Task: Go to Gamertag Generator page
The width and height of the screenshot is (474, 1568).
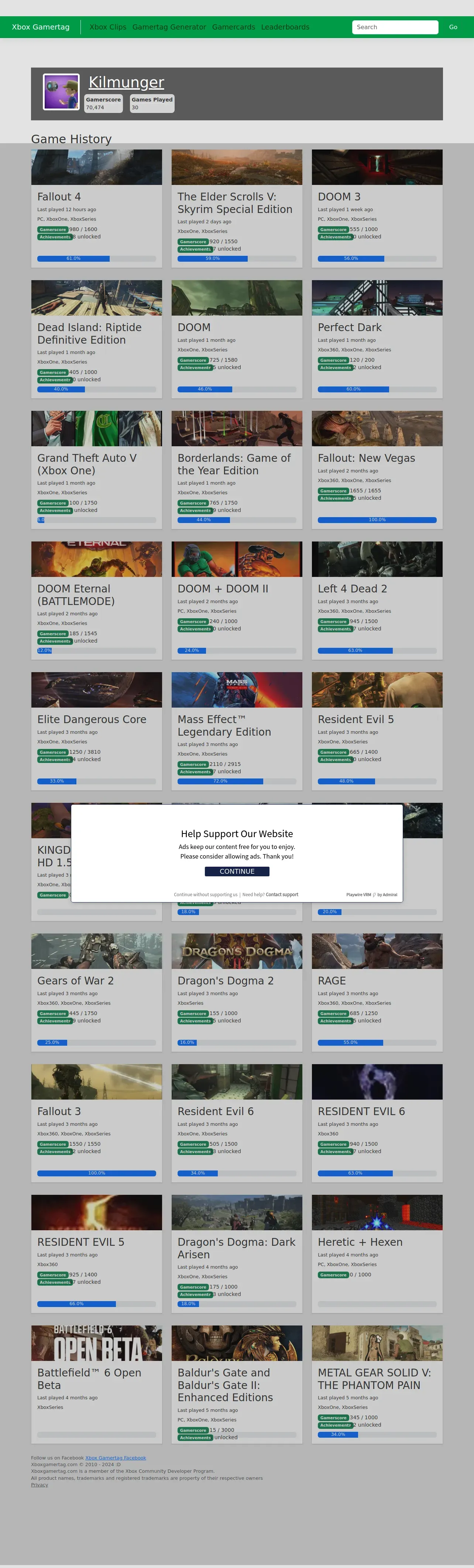Action: (169, 27)
